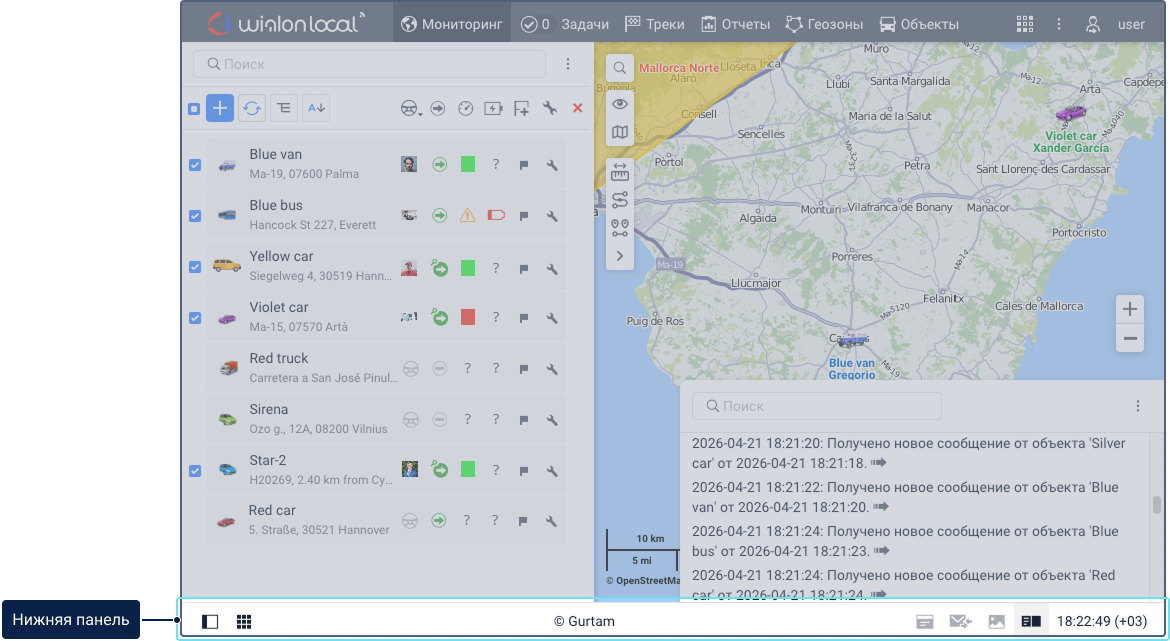Switch to the Треки tab
Image resolution: width=1170 pixels, height=641 pixels.
coord(654,24)
